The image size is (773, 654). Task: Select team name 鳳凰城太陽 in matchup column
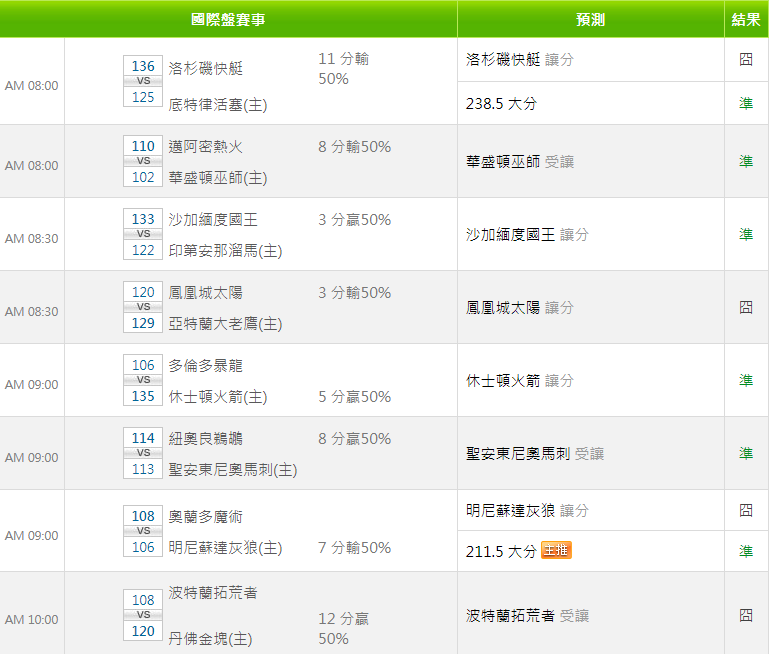click(206, 292)
